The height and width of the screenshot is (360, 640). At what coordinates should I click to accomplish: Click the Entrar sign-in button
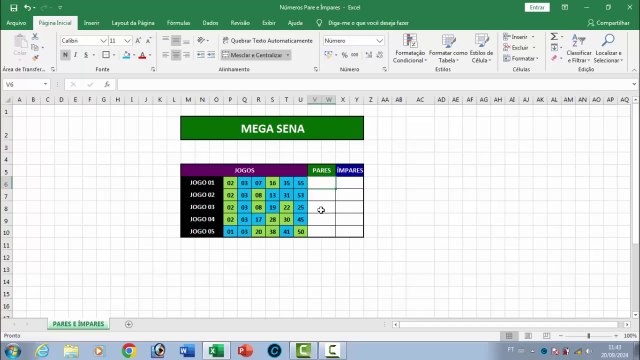click(537, 7)
